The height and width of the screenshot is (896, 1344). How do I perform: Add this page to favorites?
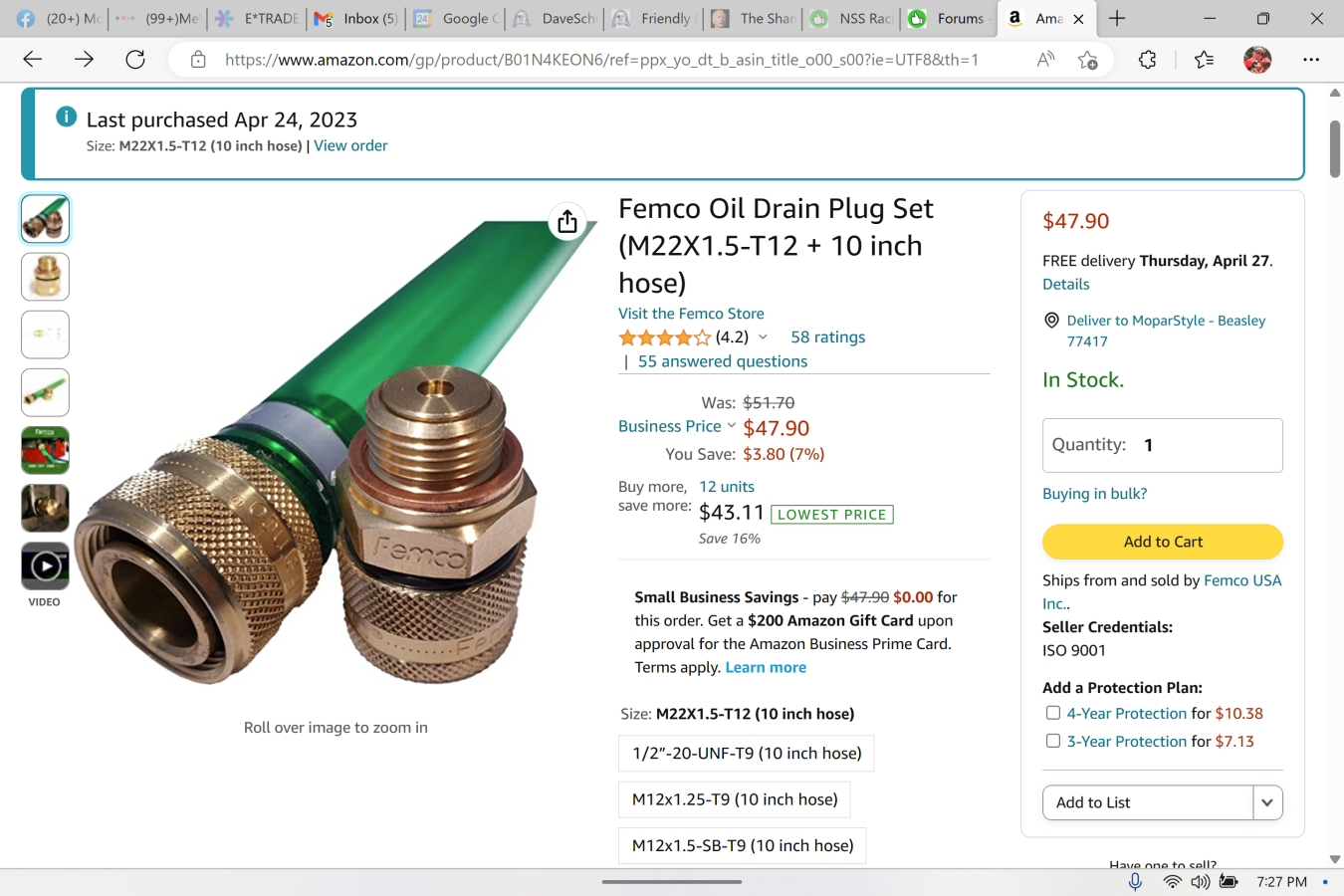[1087, 60]
